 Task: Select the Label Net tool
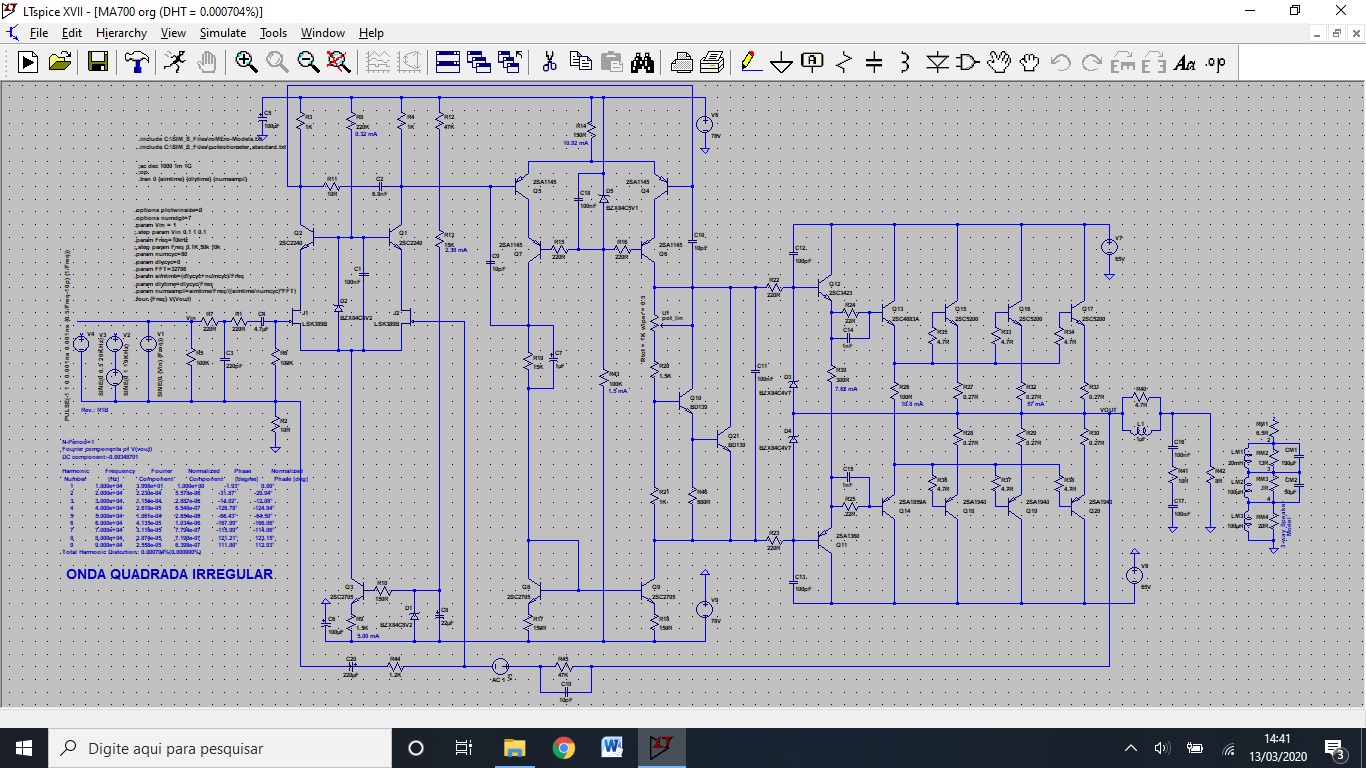click(812, 62)
